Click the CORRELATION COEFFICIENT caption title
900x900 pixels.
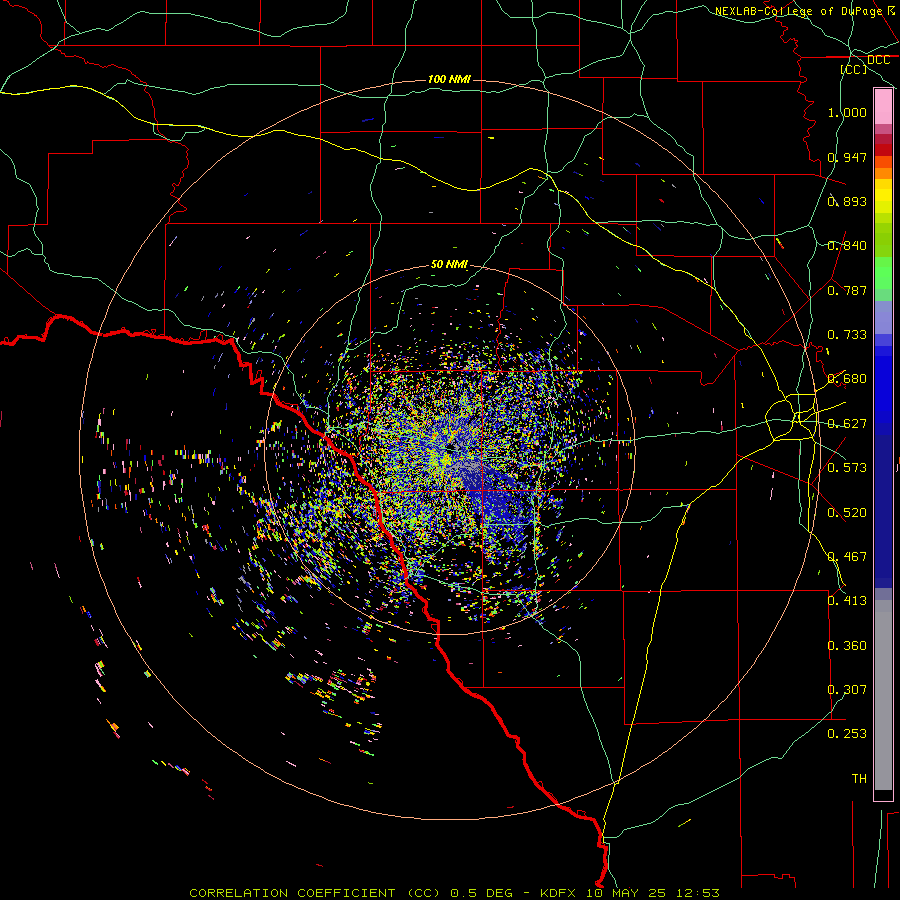[x=292, y=893]
